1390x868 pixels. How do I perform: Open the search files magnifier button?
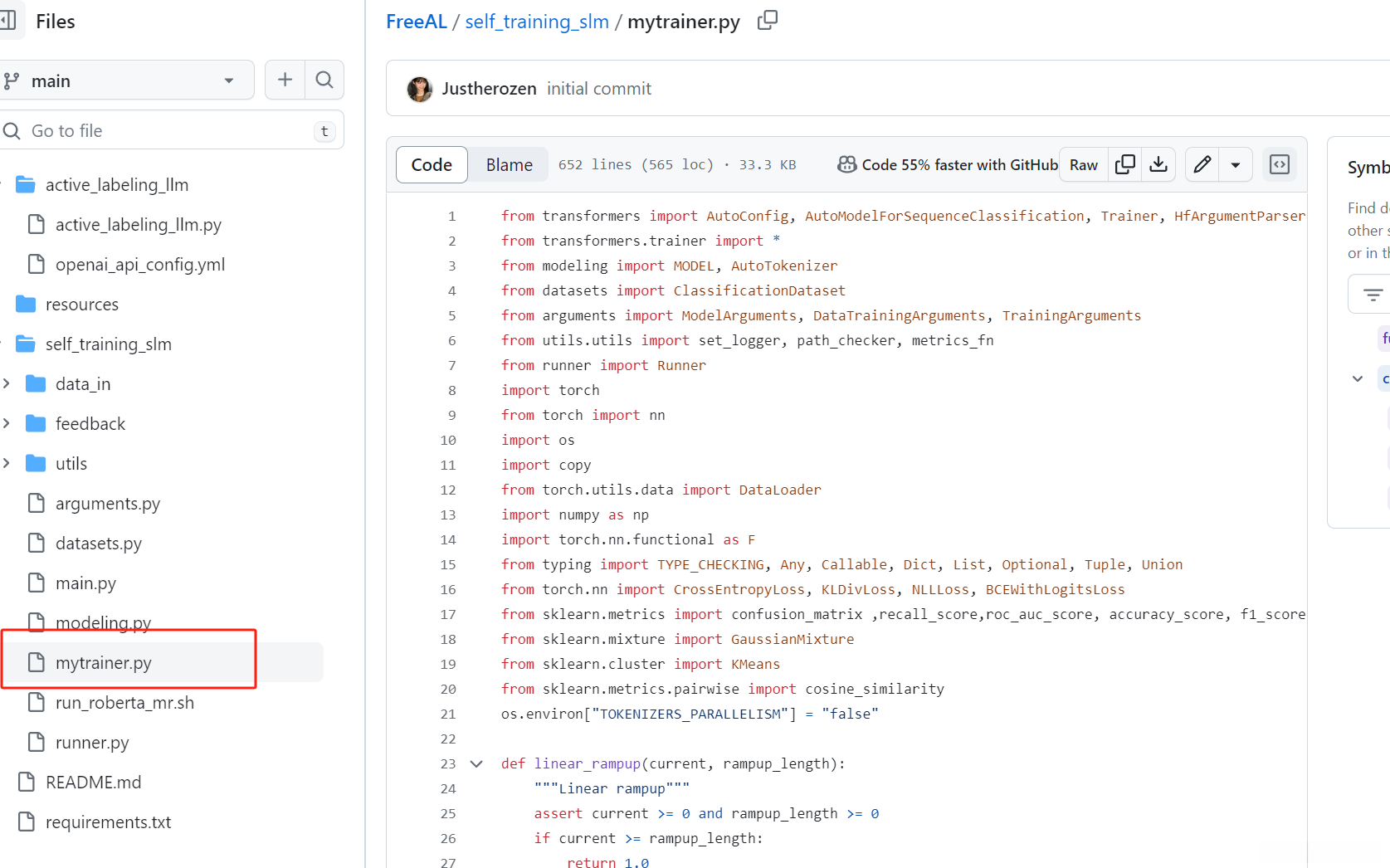coord(324,80)
